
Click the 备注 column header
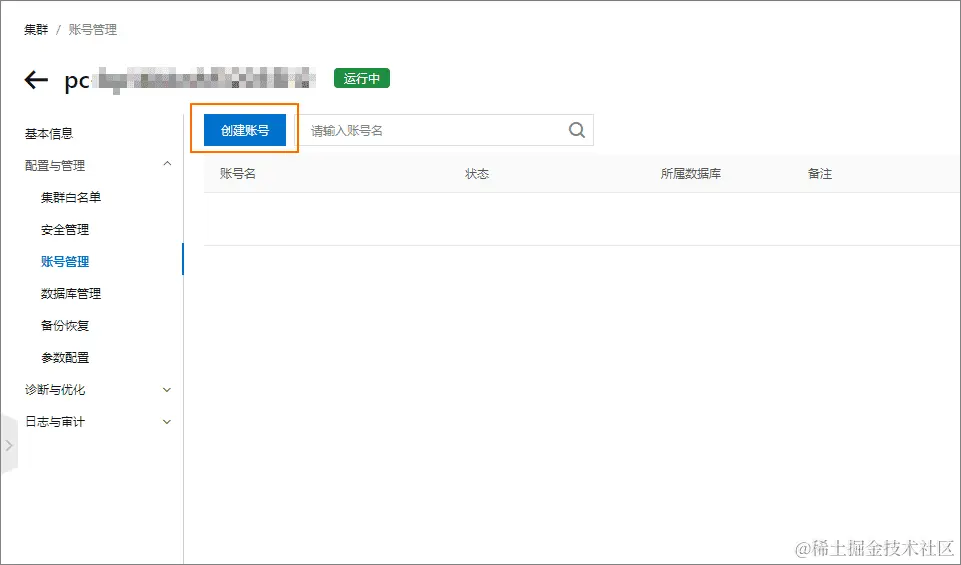[820, 174]
